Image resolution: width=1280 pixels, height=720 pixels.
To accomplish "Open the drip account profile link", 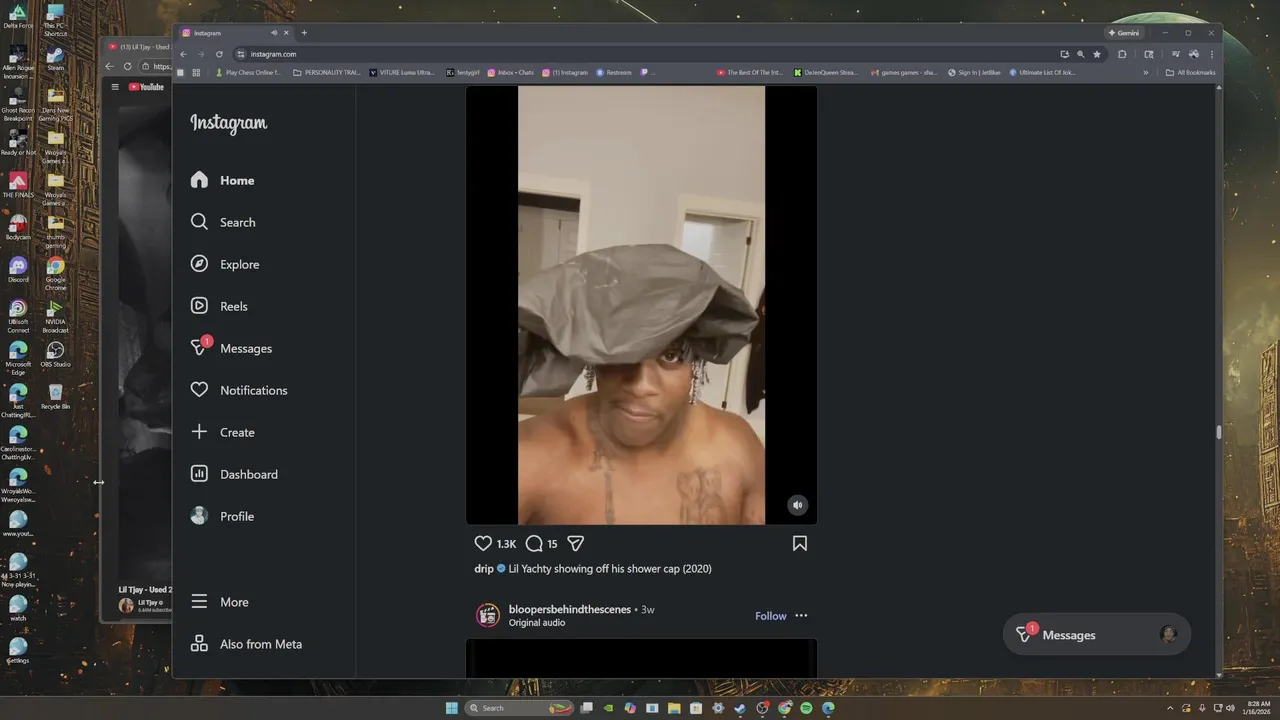I will 484,569.
